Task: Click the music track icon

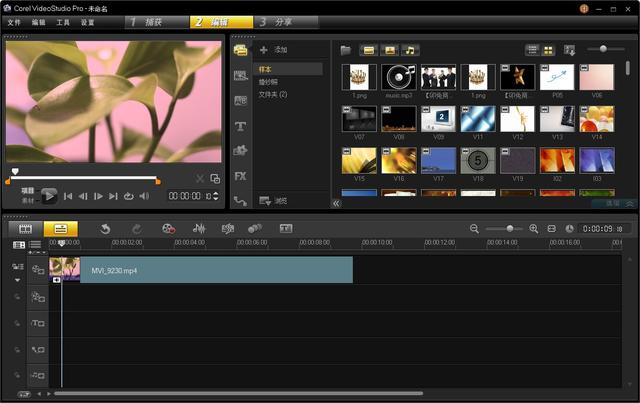Action: coord(38,375)
